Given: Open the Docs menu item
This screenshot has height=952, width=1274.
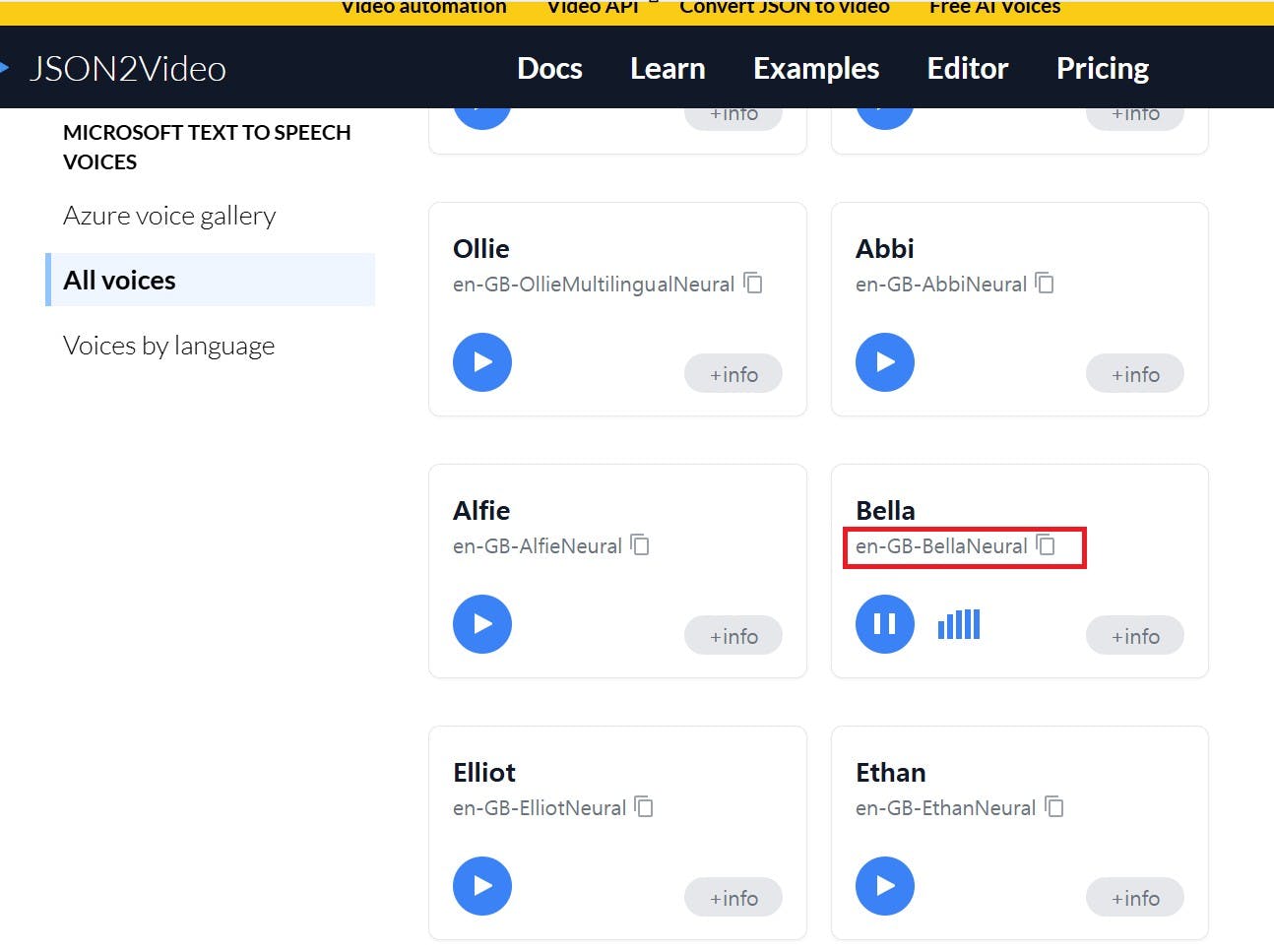Looking at the screenshot, I should (549, 68).
